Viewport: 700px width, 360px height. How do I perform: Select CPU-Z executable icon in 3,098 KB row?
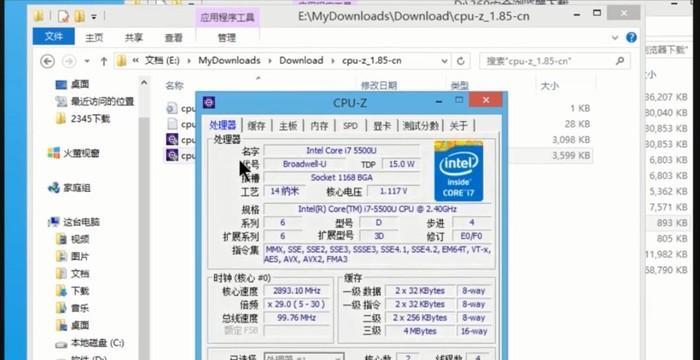pos(172,139)
